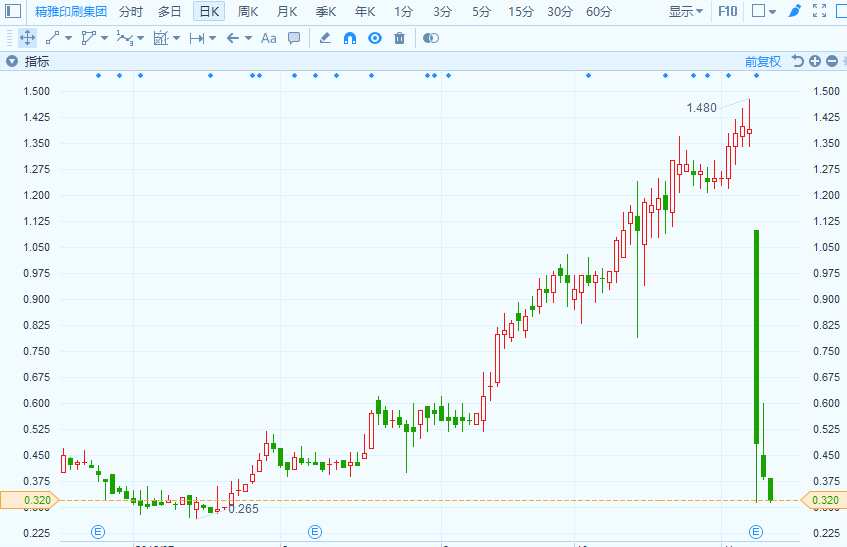The image size is (847, 547).
Task: Switch to the 多日 multi-day tab
Action: [x=170, y=11]
